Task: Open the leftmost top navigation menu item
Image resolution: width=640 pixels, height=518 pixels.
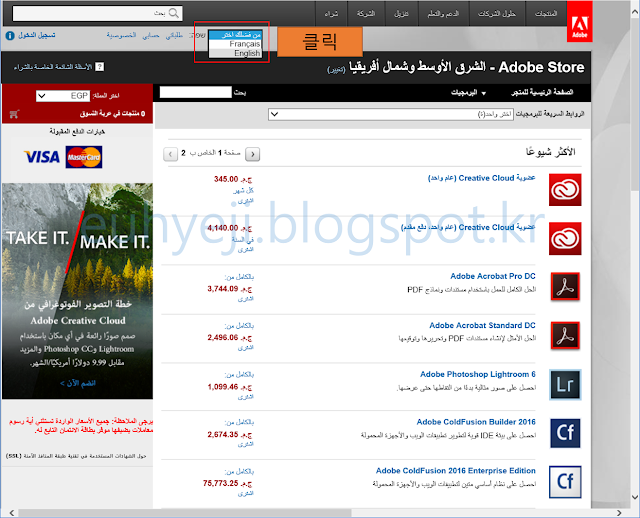Action: point(331,13)
